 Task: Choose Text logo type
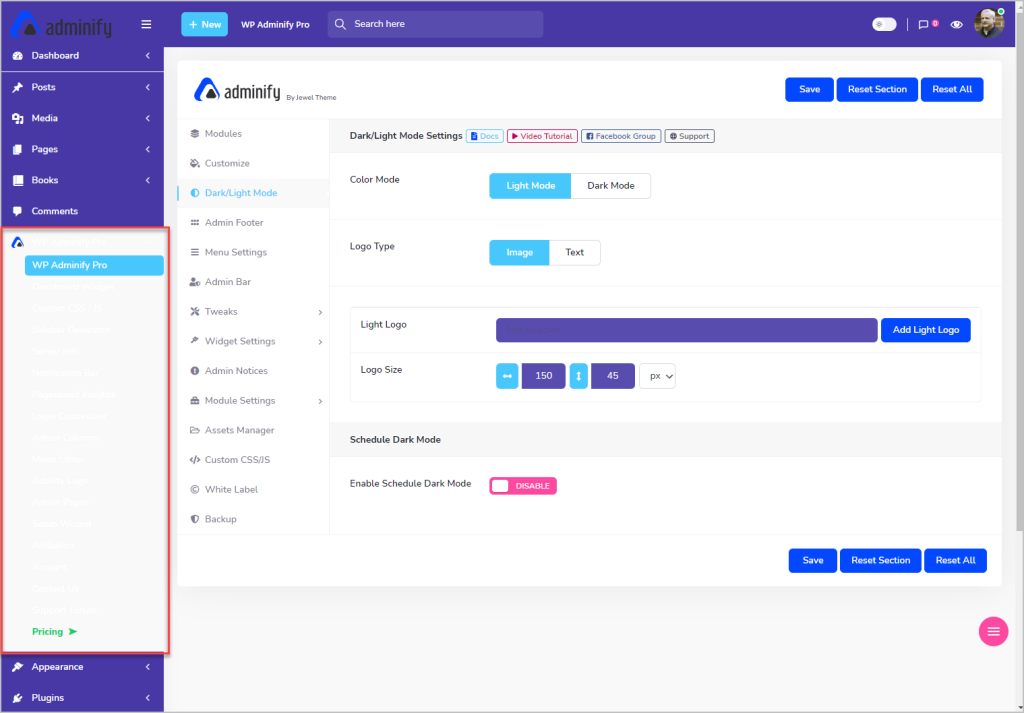pyautogui.click(x=575, y=253)
